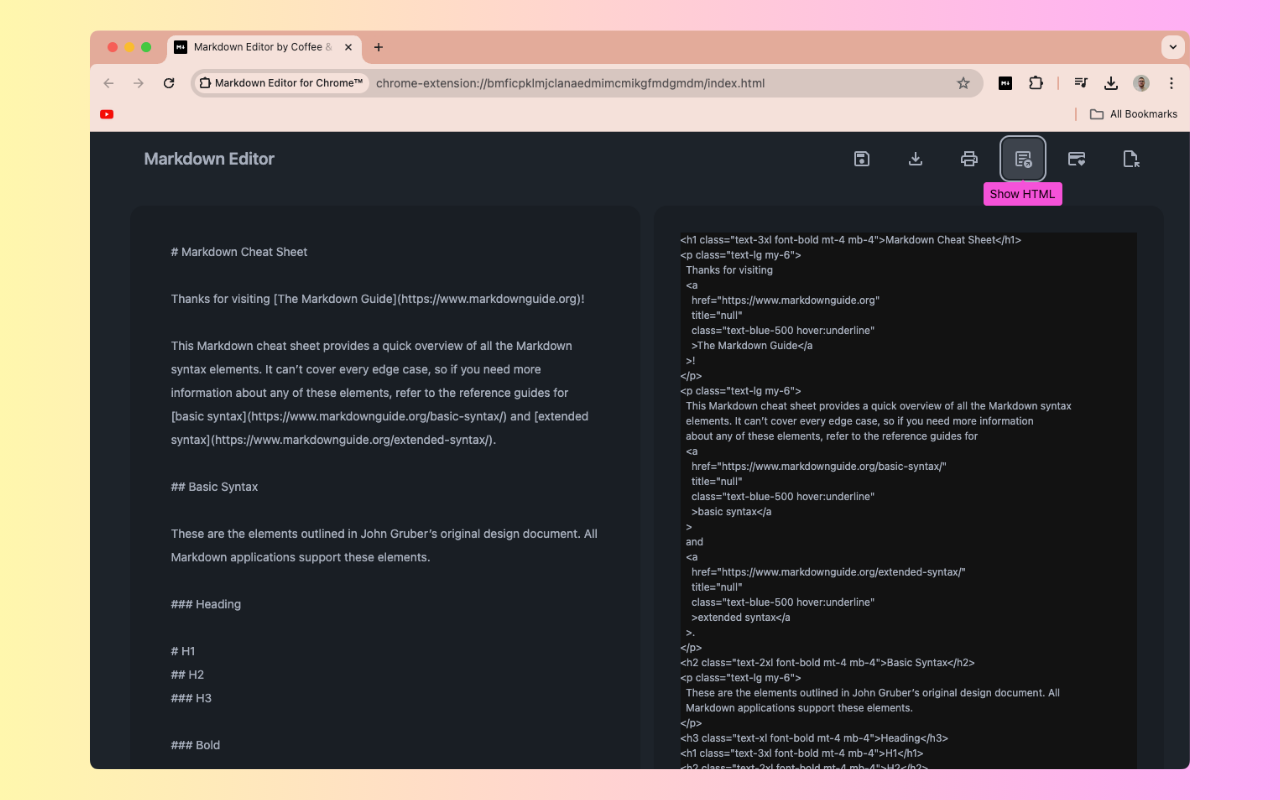Click the export file icon at toolbar's right end
The width and height of the screenshot is (1280, 800).
[x=1130, y=158]
